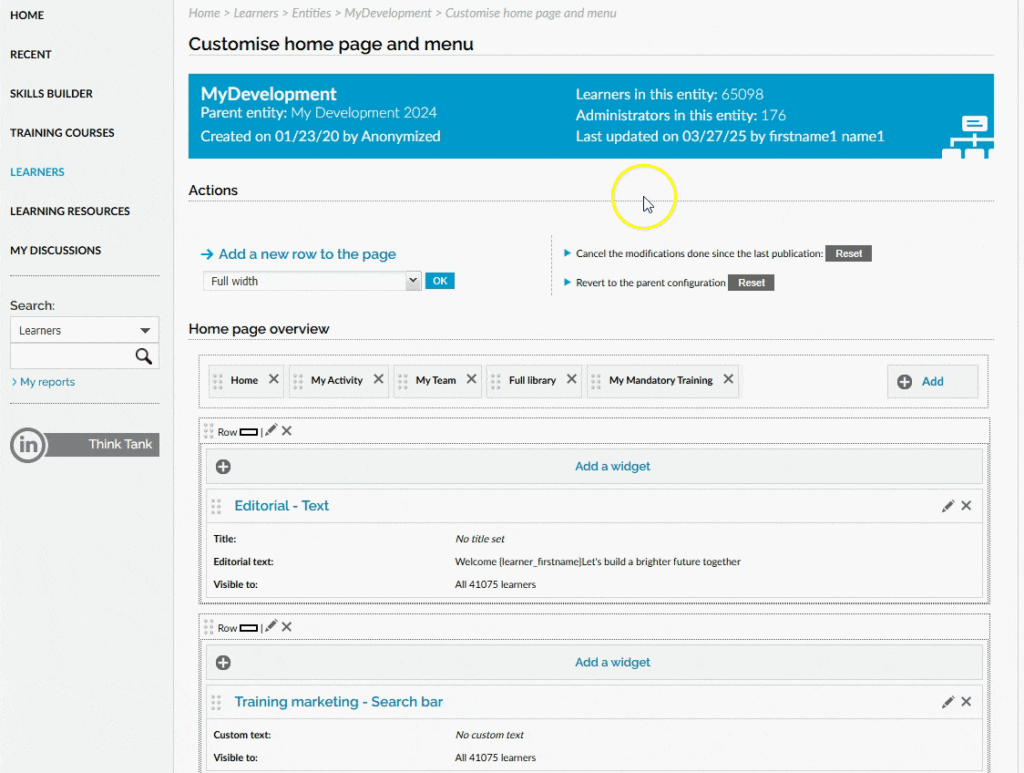The image size is (1024, 773).
Task: Edit the Training marketing - Search bar widget pencil icon
Action: tap(948, 701)
